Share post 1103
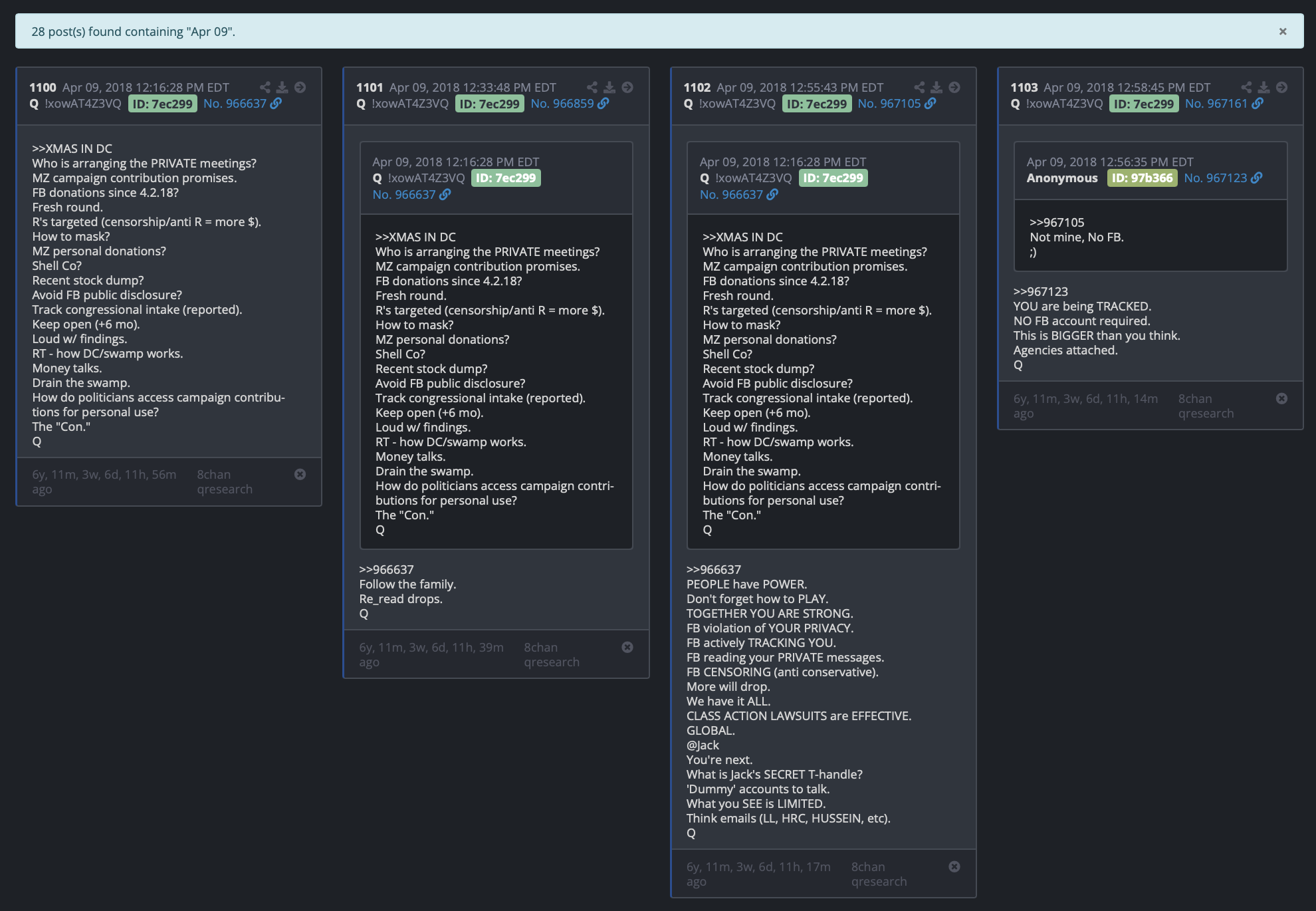 [1246, 87]
